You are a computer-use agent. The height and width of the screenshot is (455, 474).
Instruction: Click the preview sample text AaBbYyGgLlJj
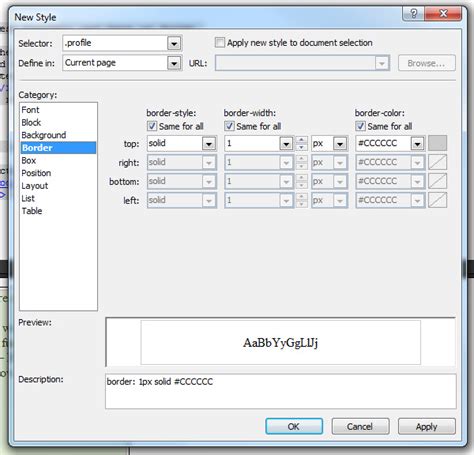[x=280, y=343]
